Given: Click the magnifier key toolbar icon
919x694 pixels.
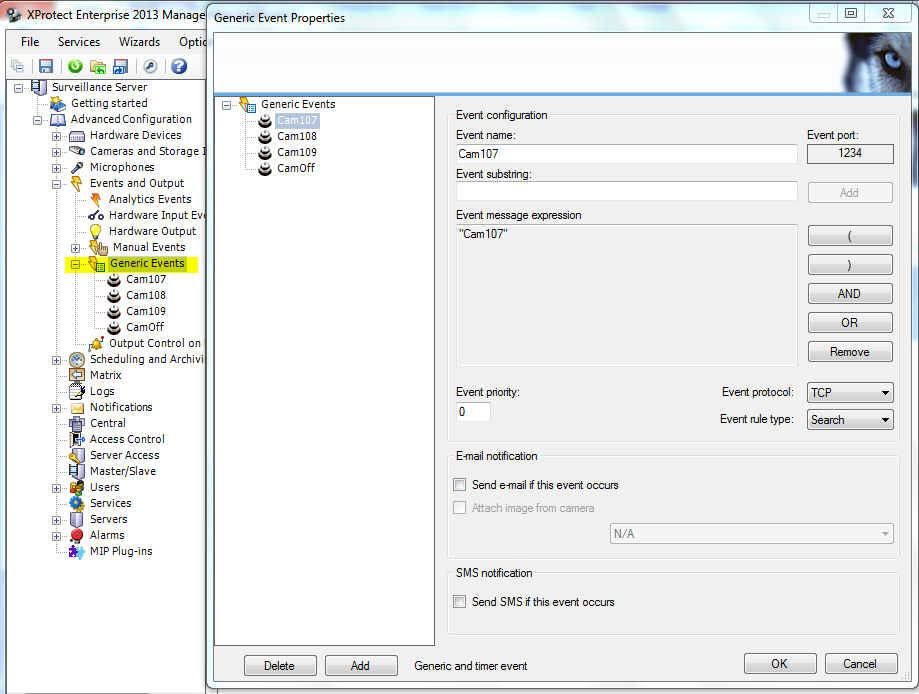Looking at the screenshot, I should 150,66.
